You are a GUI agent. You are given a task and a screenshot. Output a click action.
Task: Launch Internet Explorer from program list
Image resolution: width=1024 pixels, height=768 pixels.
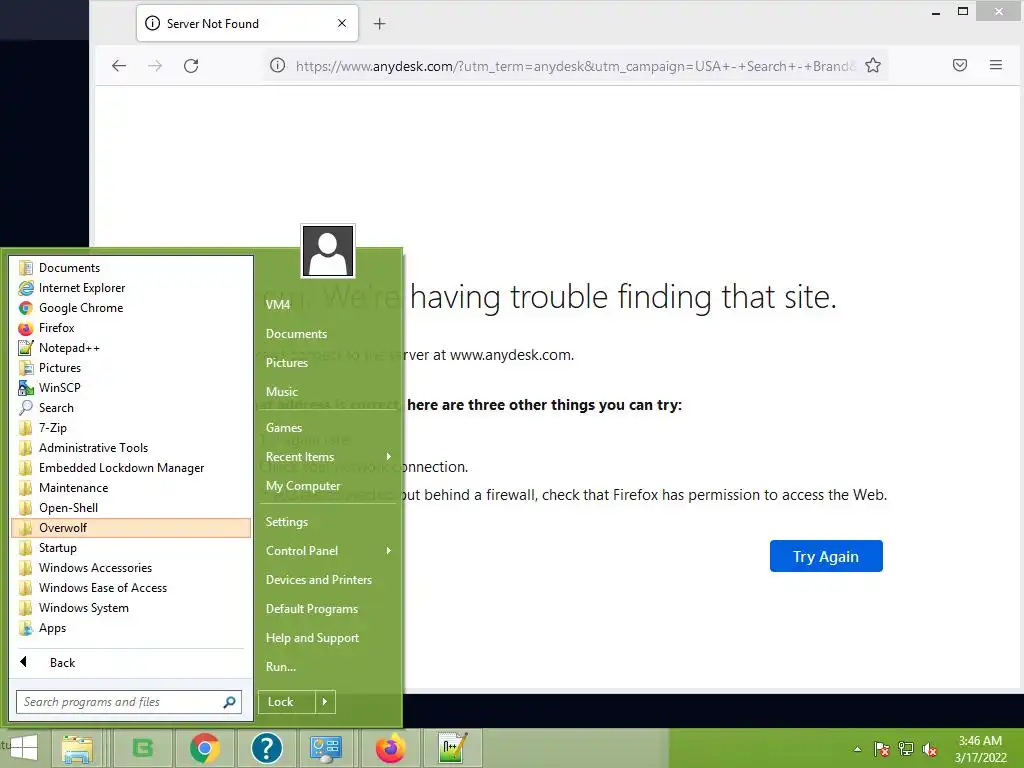point(131,288)
